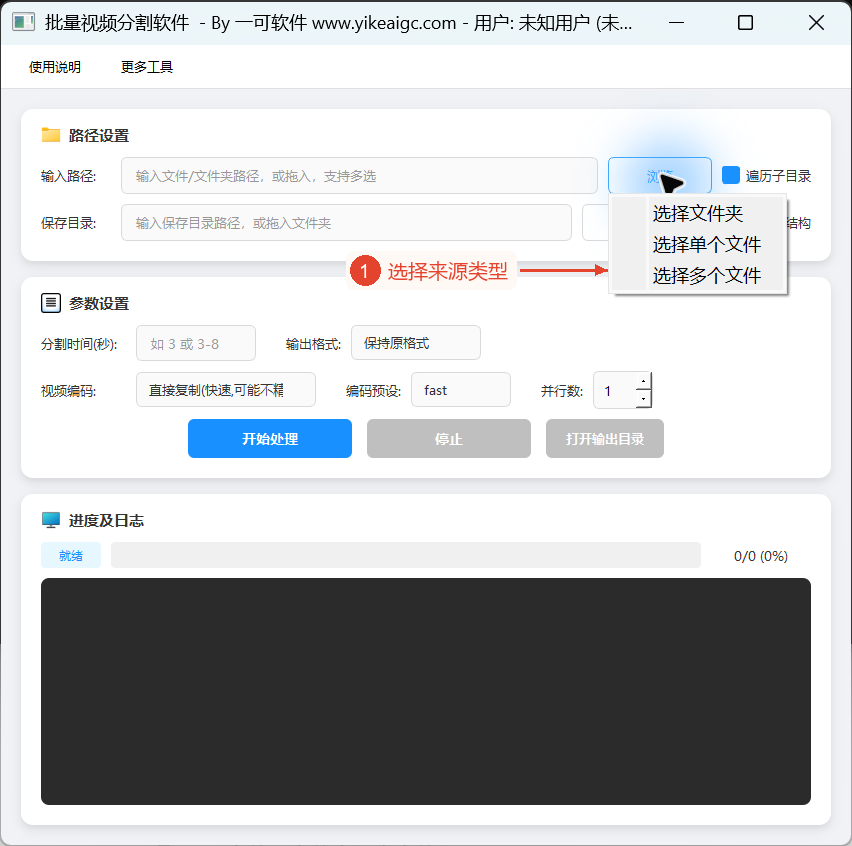Click the list icon beside 参数设置
Image resolution: width=852 pixels, height=846 pixels.
pyautogui.click(x=51, y=303)
